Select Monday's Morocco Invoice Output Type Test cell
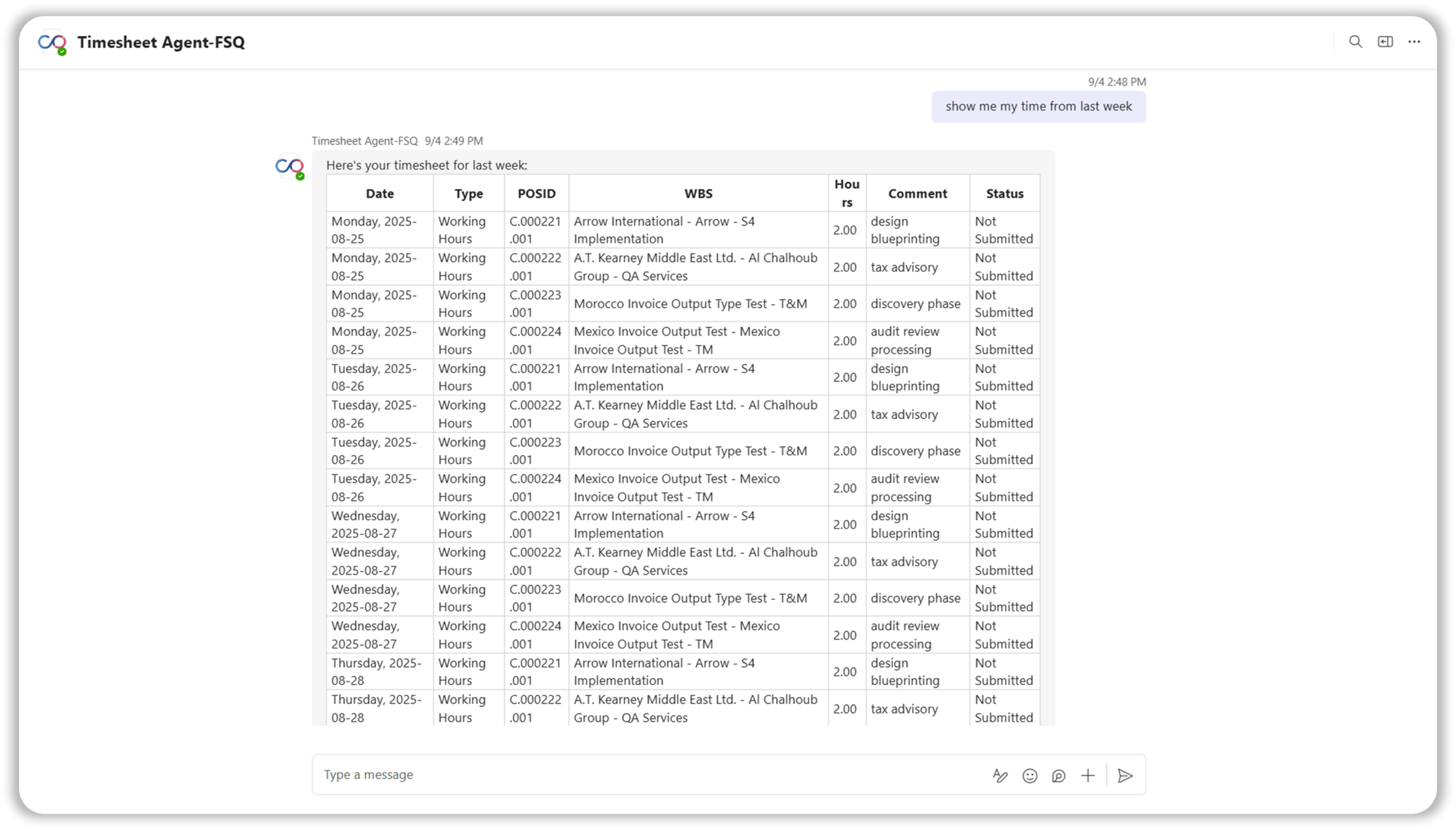1456x830 pixels. click(x=698, y=304)
